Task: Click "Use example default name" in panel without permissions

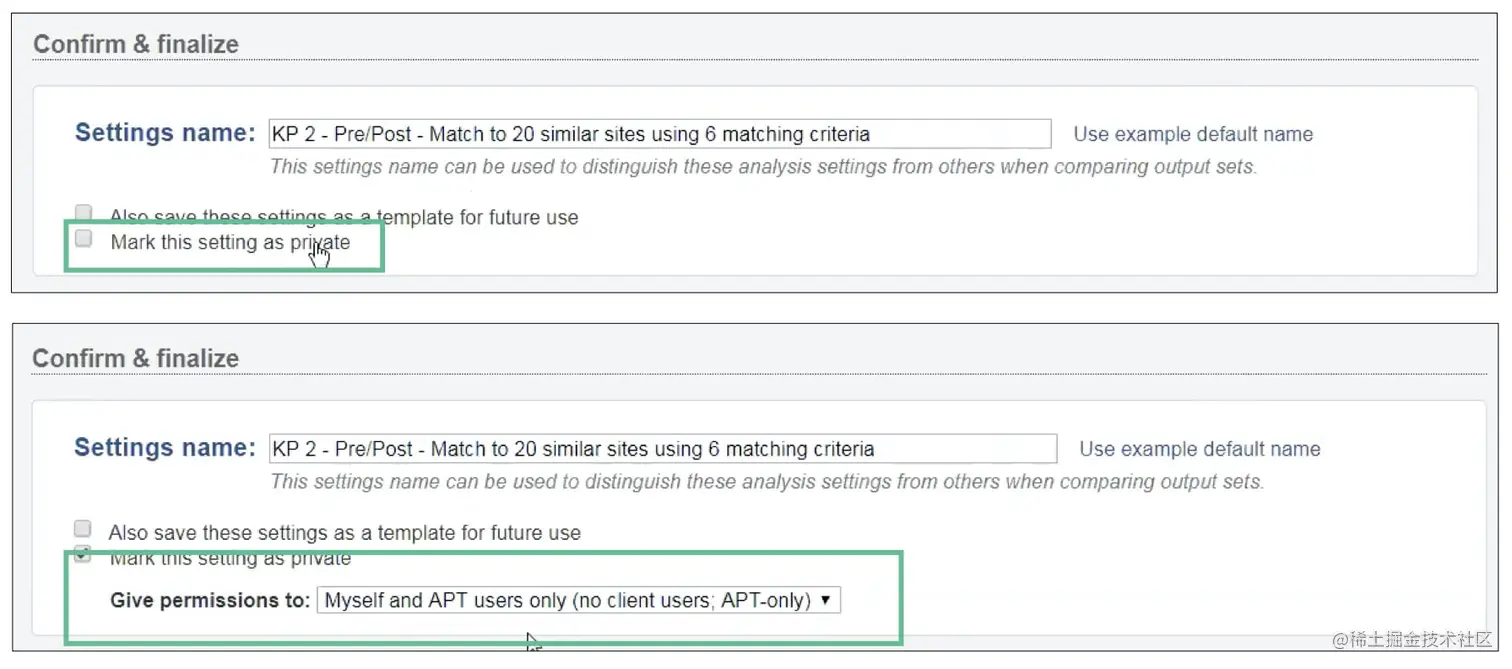Action: [x=1193, y=134]
